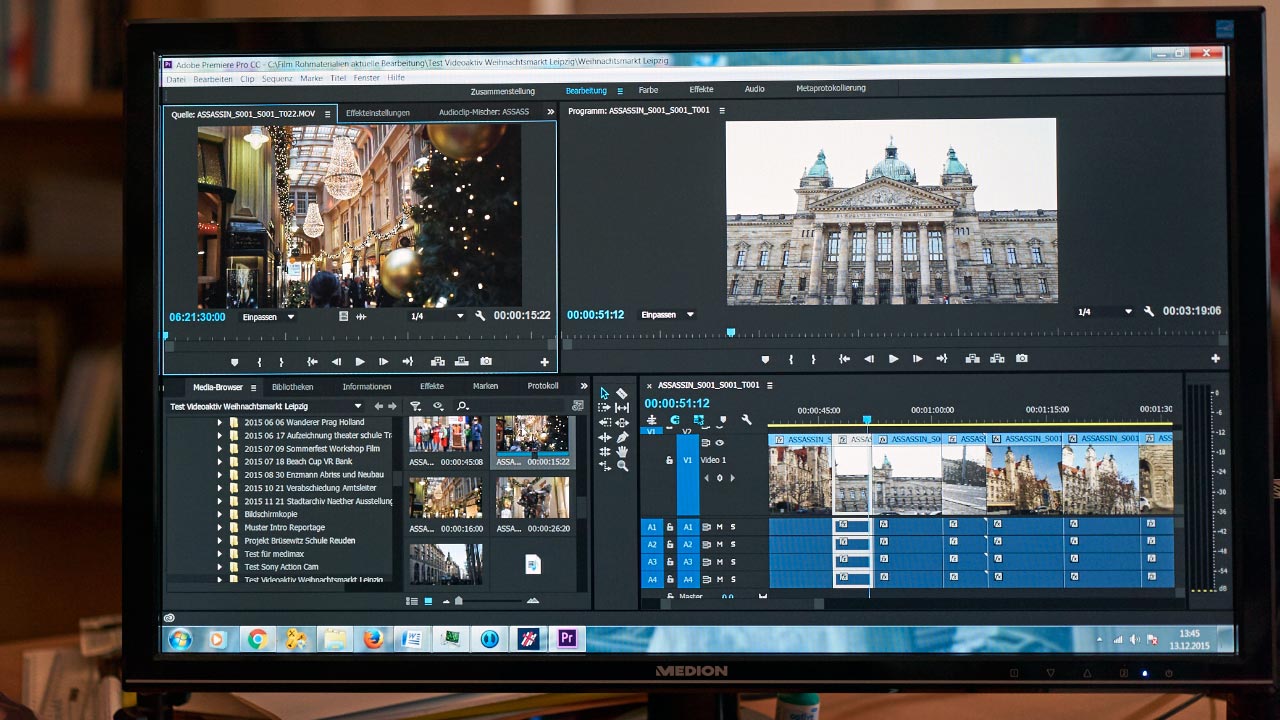Choose the Hand tool
Viewport: 1280px width, 720px height.
[622, 452]
